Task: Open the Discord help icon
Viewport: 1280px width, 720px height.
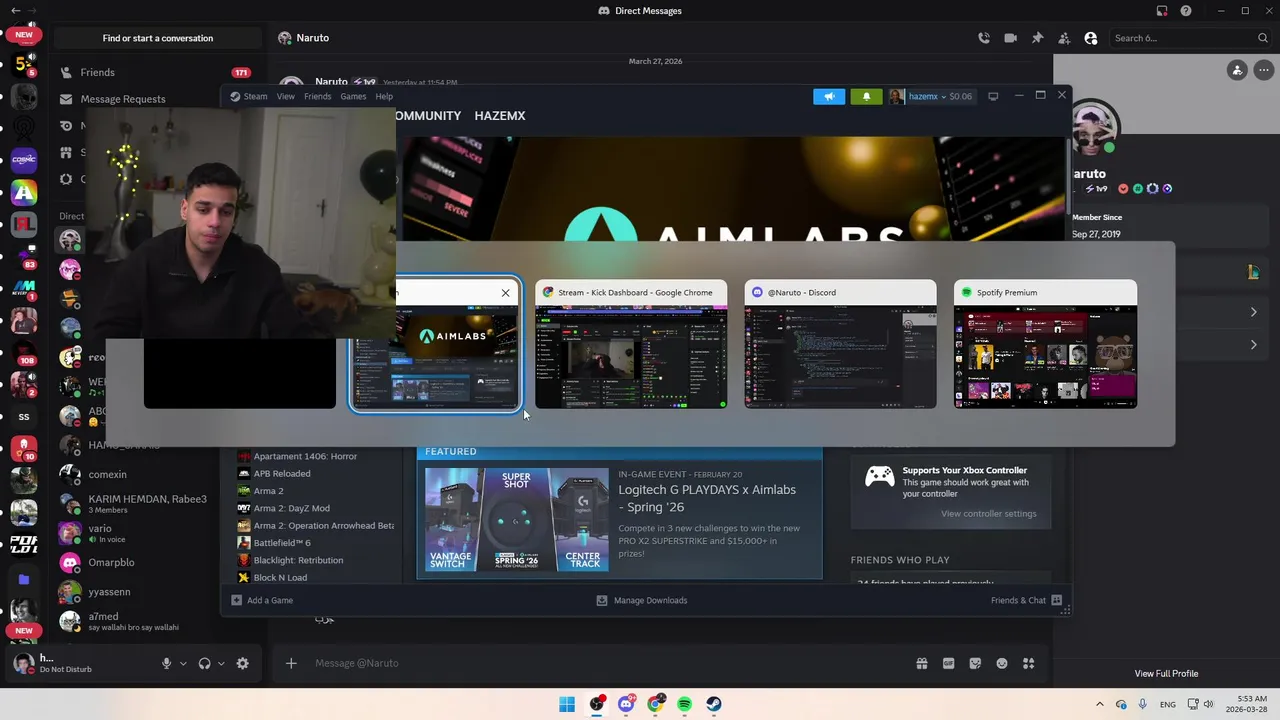Action: pyautogui.click(x=1186, y=11)
